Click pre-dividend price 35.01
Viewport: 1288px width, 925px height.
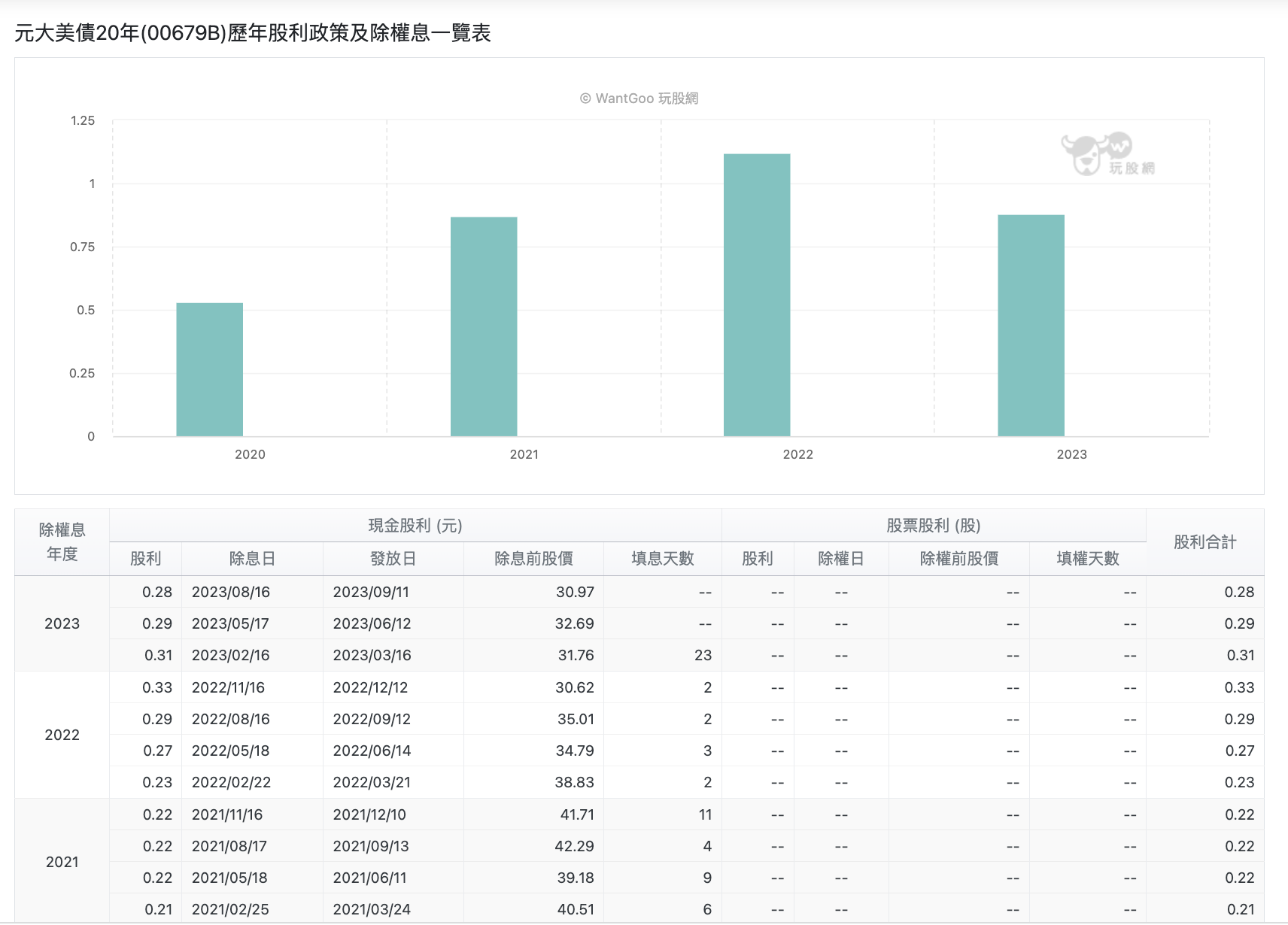coord(576,720)
